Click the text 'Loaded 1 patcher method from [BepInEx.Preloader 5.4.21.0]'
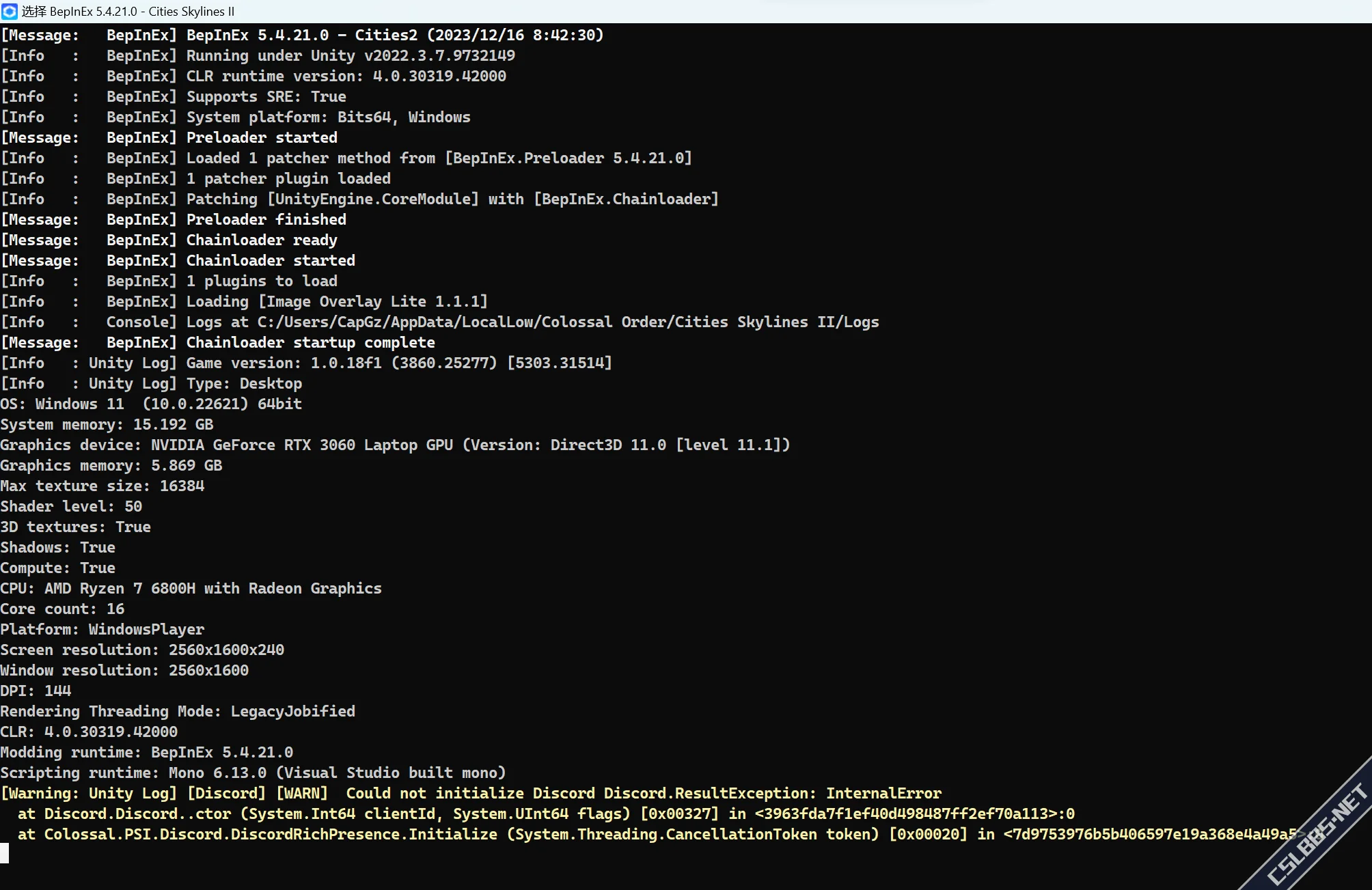Screen dimensions: 1372x890 [x=439, y=158]
